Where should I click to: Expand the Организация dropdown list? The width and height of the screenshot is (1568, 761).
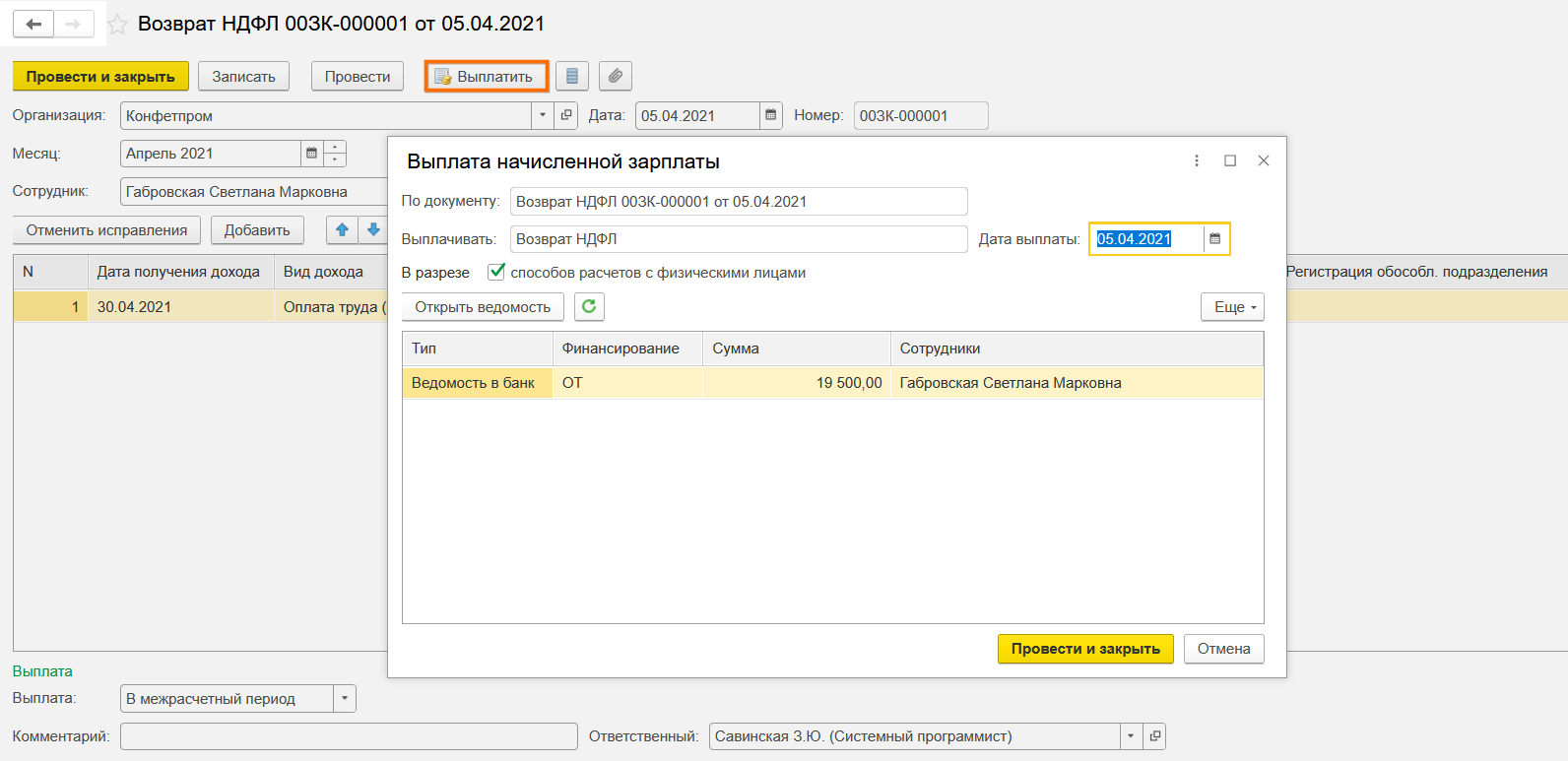[543, 115]
